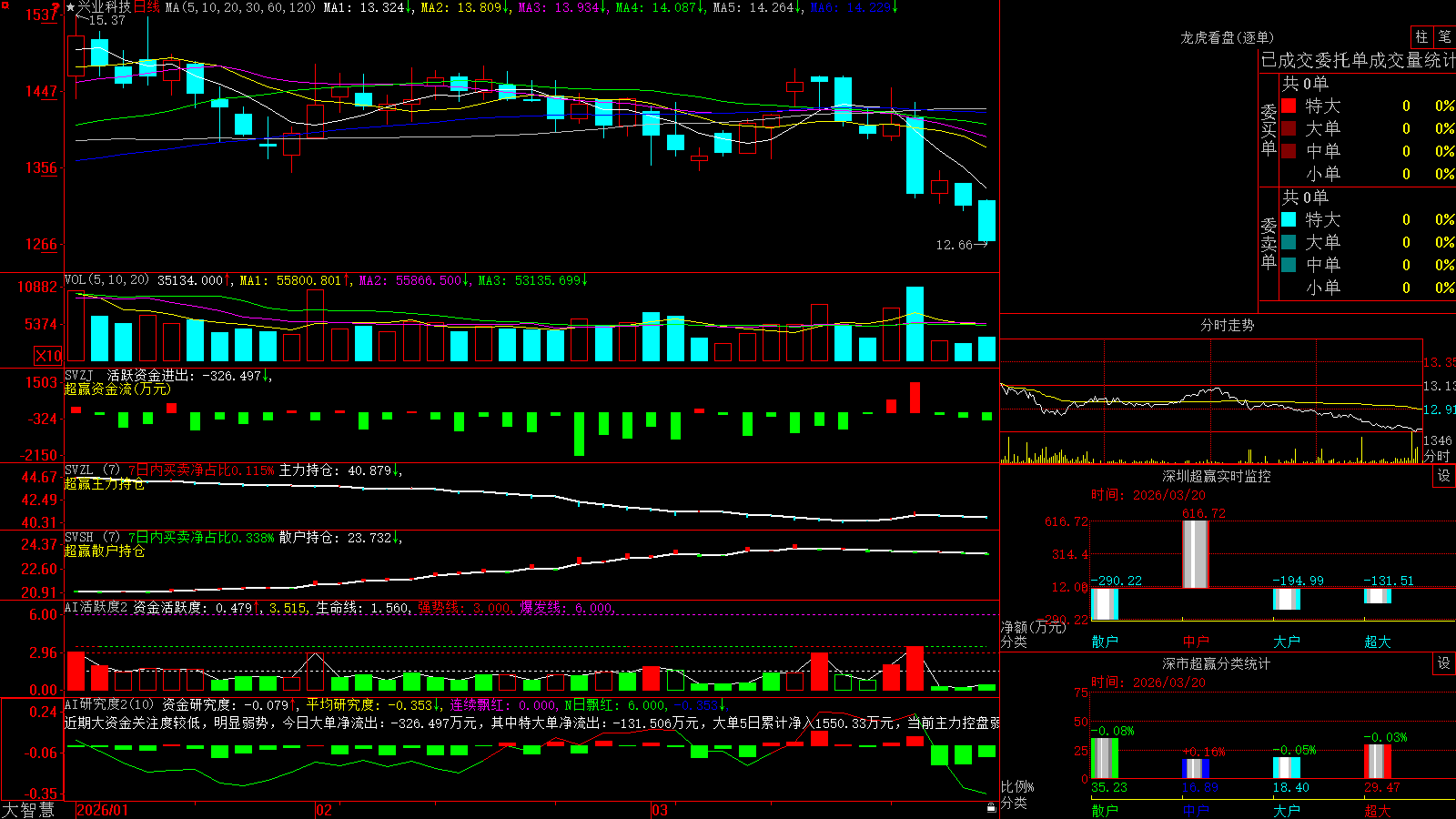Viewport: 1456px width, 819px height.
Task: Click the teal 中单 sell-order swatch
Action: pos(1289,265)
